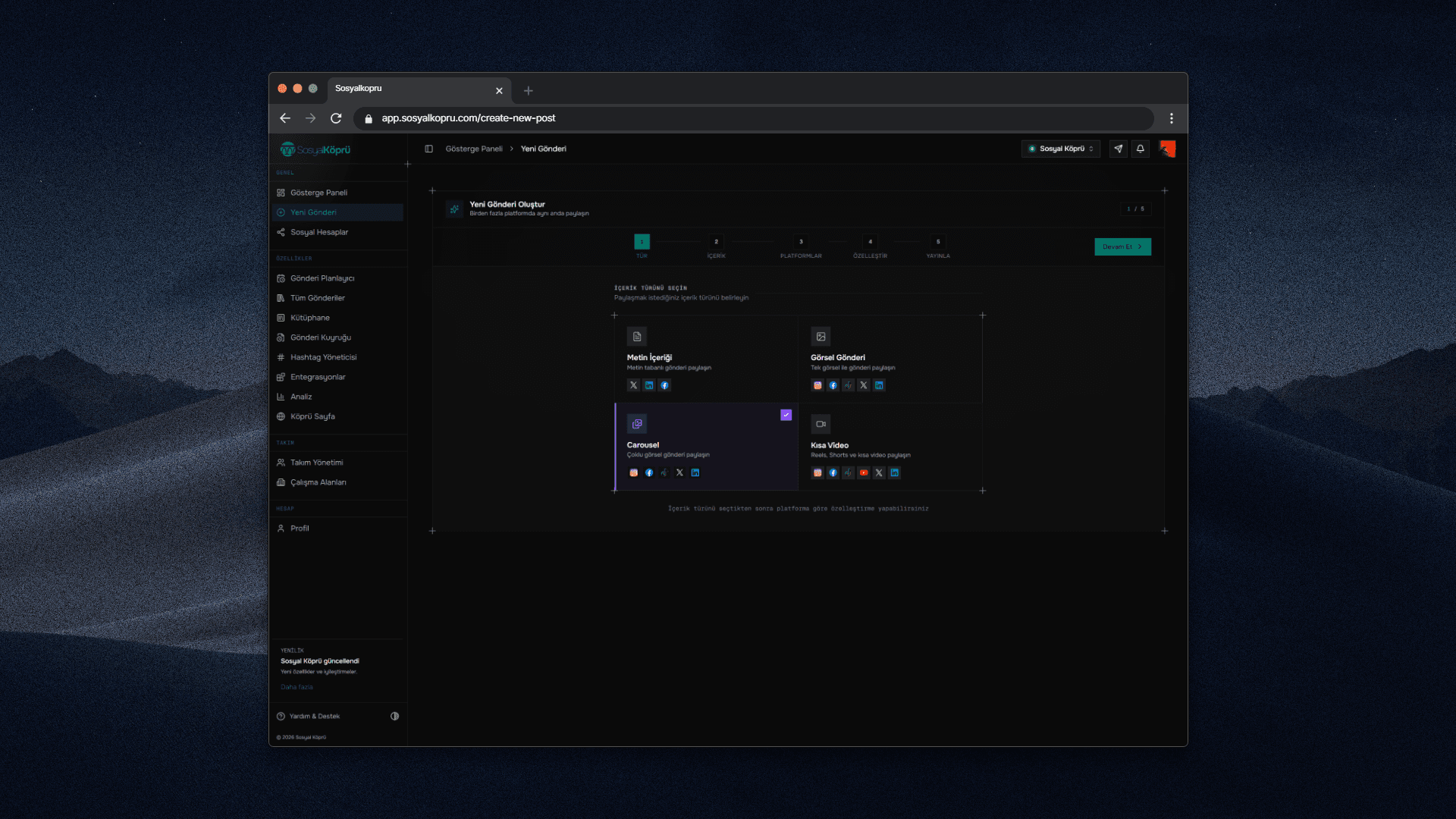Screen dimensions: 1456x819
Task: Click Instagram icon in Carousel card
Action: (x=634, y=472)
